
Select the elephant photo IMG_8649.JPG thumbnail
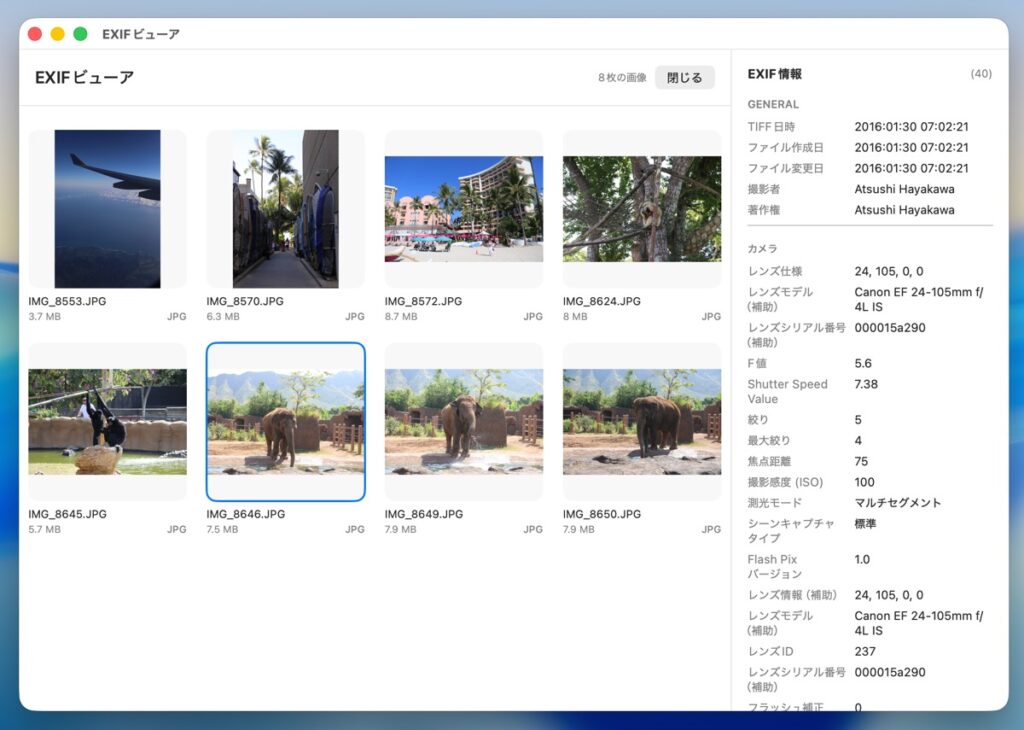pos(463,421)
